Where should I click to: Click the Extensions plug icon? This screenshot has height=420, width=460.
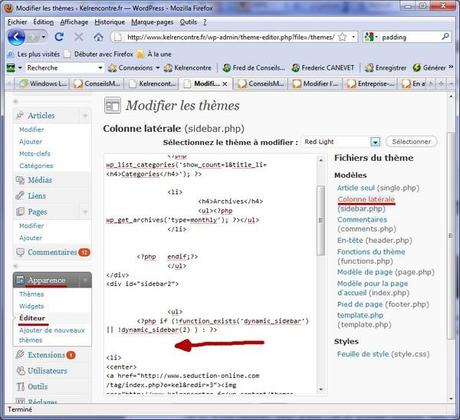click(x=20, y=354)
